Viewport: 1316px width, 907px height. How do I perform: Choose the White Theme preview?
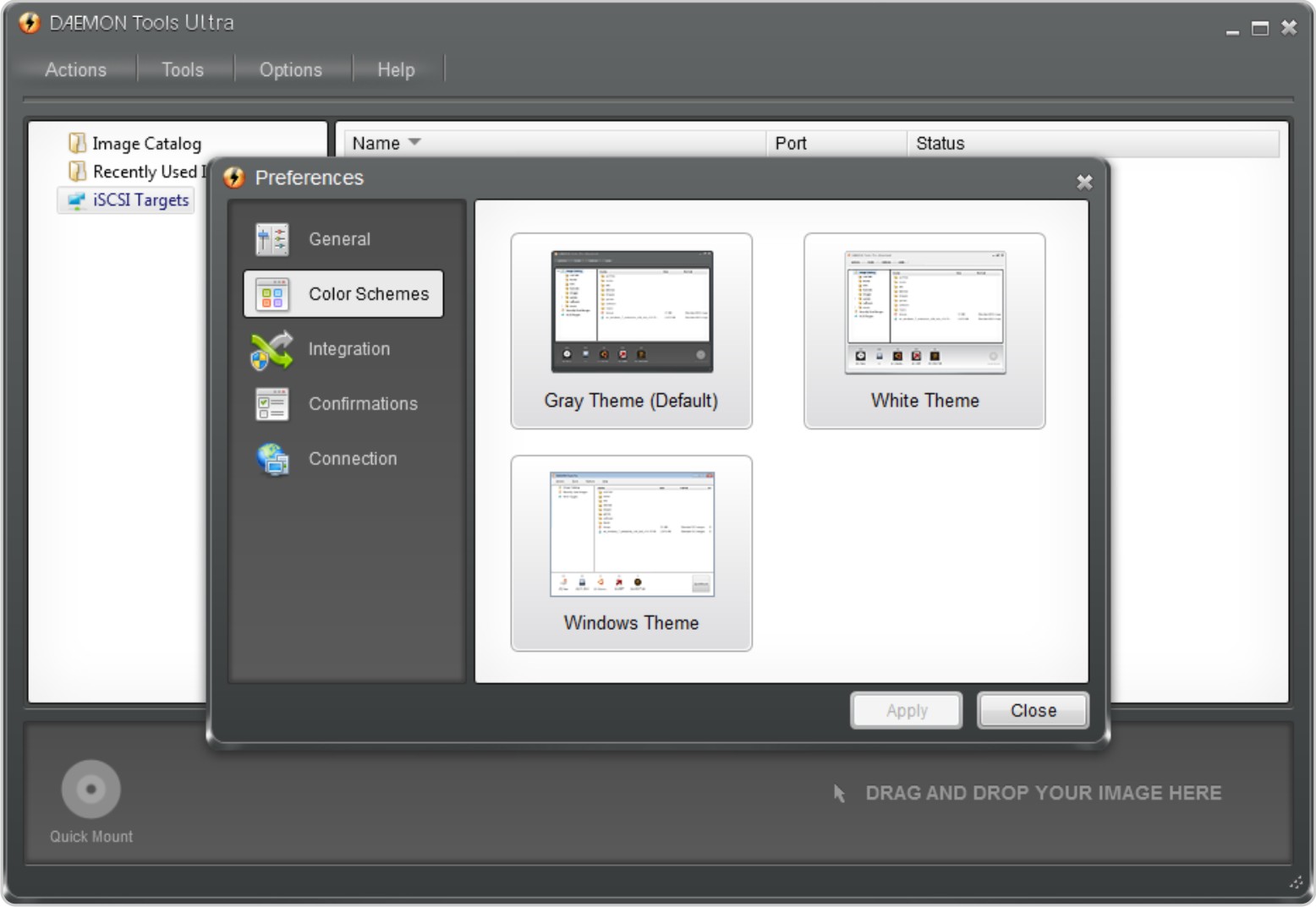925,312
